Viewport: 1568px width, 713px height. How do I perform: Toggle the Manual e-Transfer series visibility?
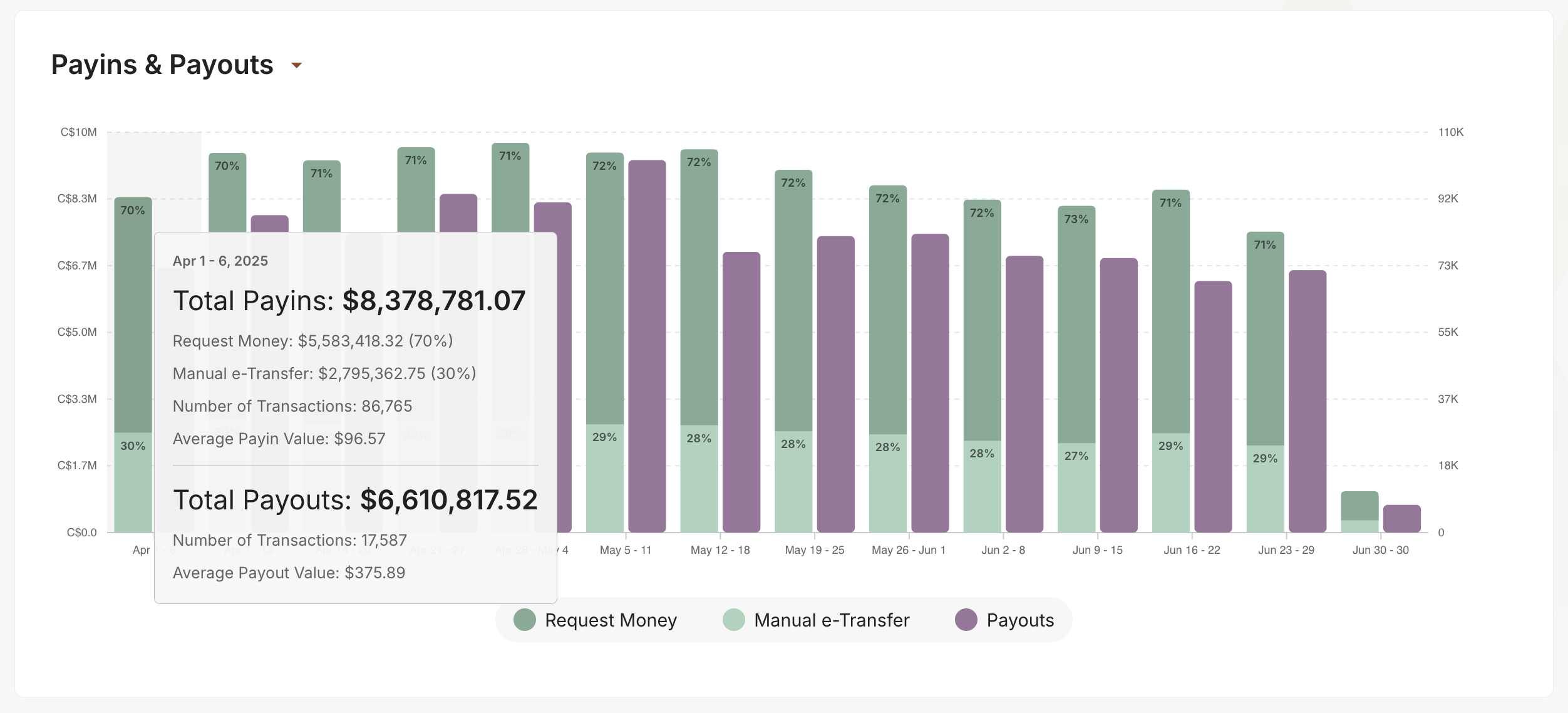832,620
